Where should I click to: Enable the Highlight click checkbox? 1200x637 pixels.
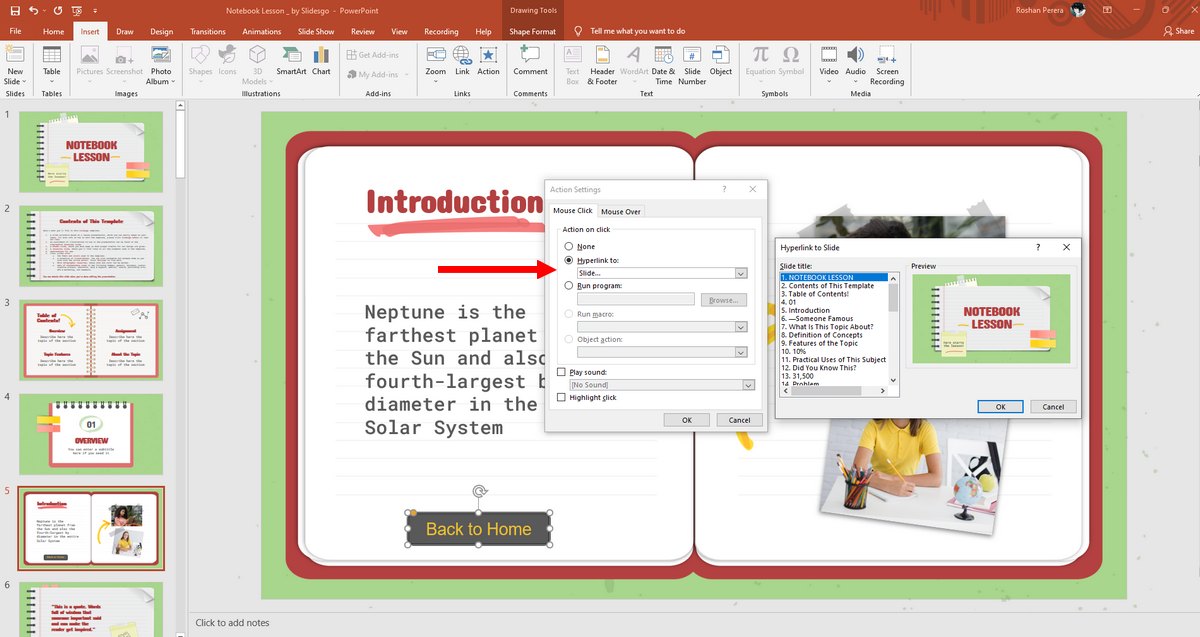tap(561, 398)
